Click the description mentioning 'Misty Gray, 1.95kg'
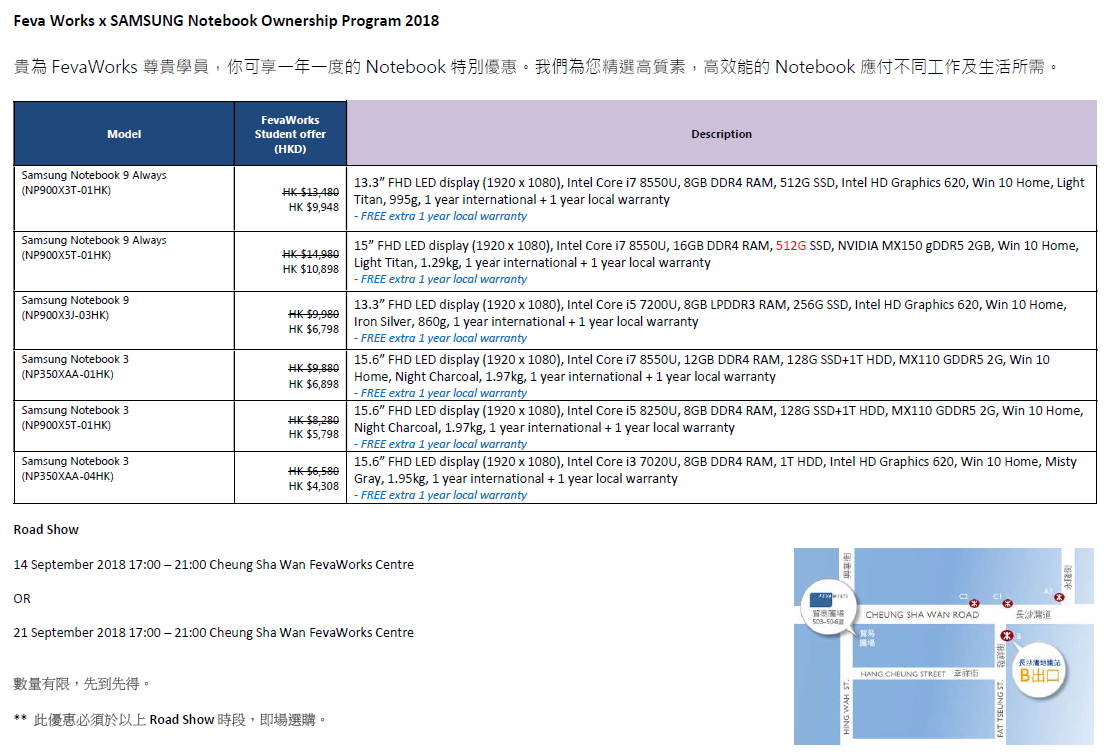1111x753 pixels. (x=715, y=470)
